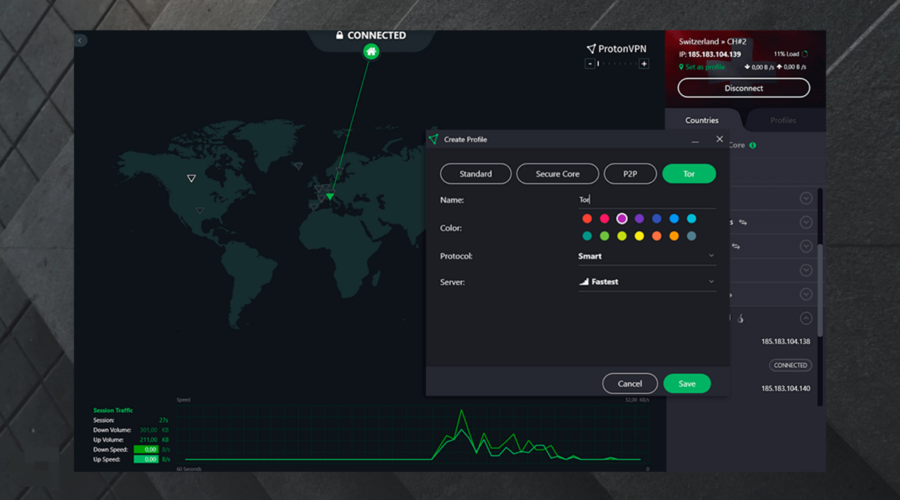Pick the lime green color swatch

point(622,236)
